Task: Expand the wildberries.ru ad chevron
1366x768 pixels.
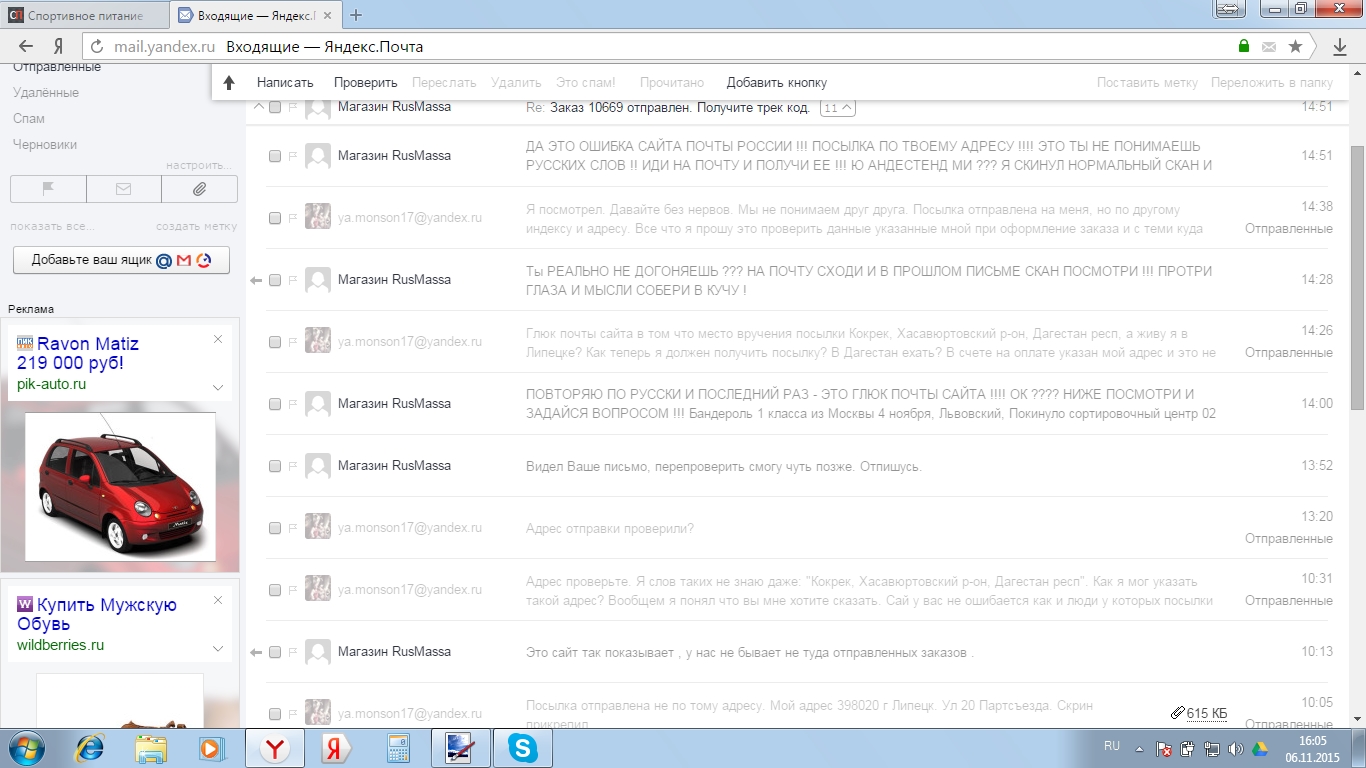Action: tap(218, 648)
